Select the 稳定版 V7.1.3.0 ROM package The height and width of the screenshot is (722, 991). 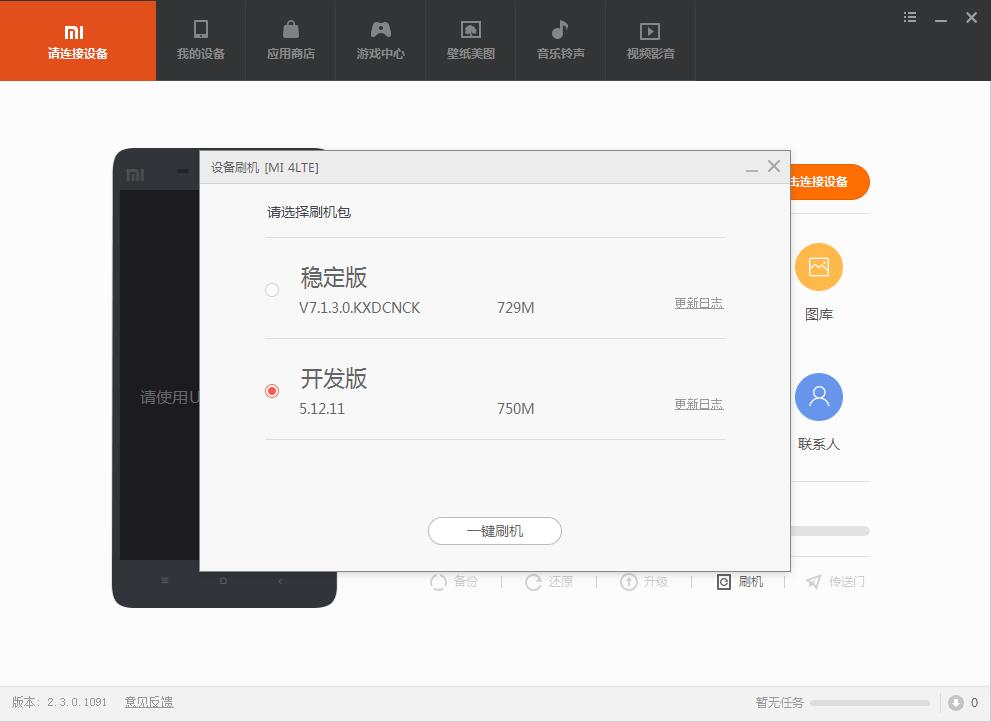[x=272, y=290]
